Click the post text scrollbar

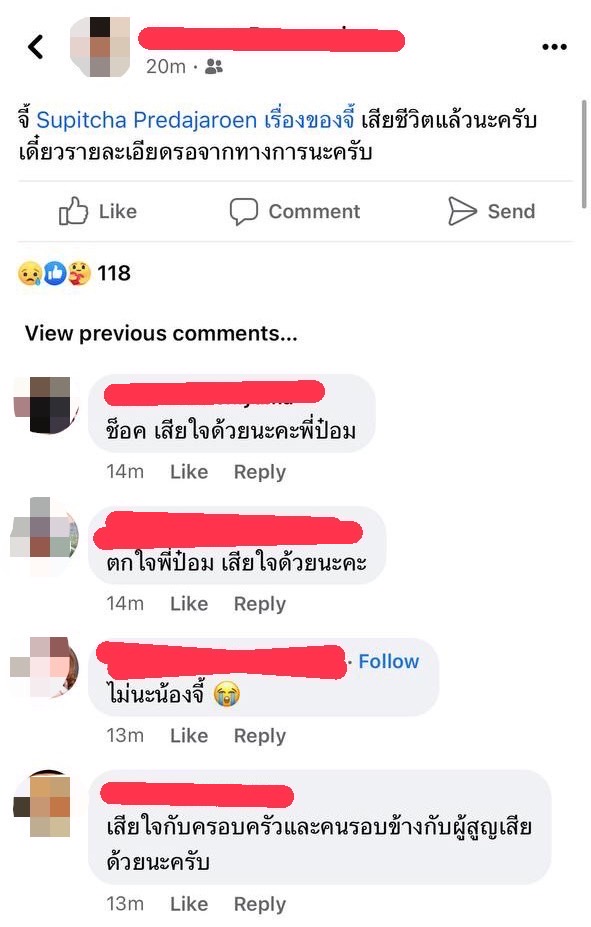584,154
